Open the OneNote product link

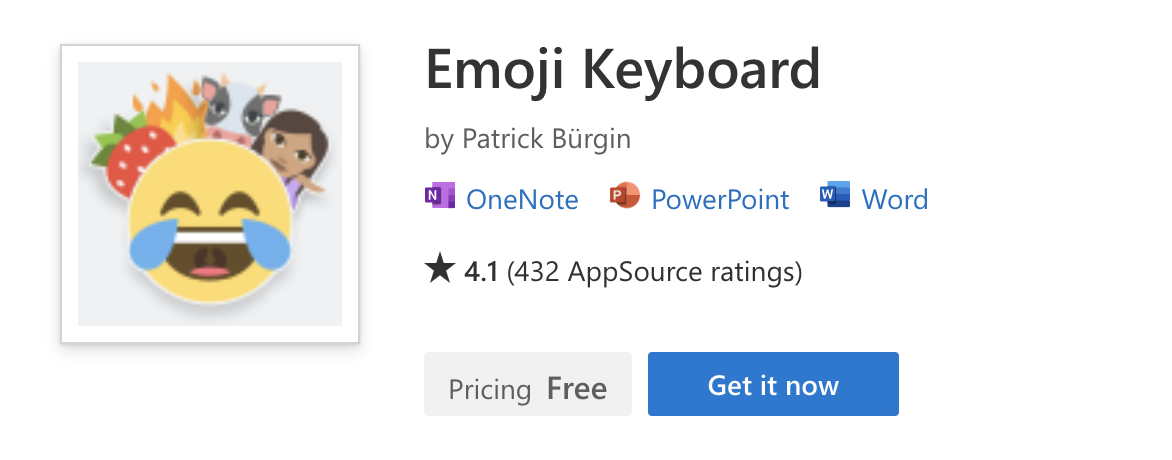522,200
